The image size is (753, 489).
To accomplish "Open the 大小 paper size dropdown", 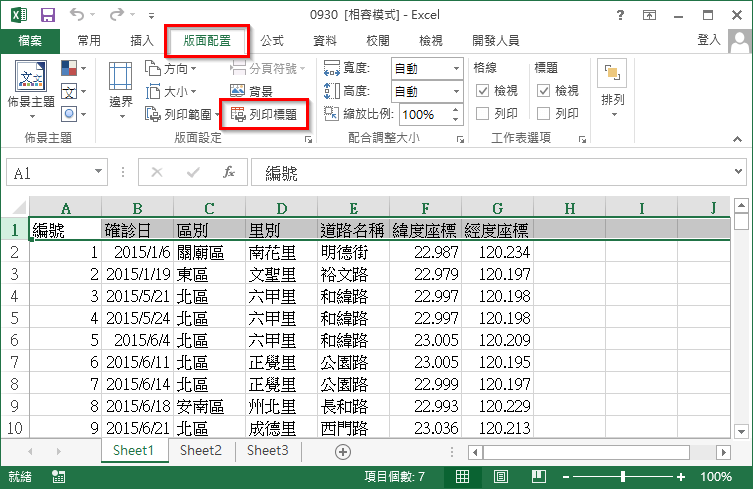I will [x=170, y=91].
